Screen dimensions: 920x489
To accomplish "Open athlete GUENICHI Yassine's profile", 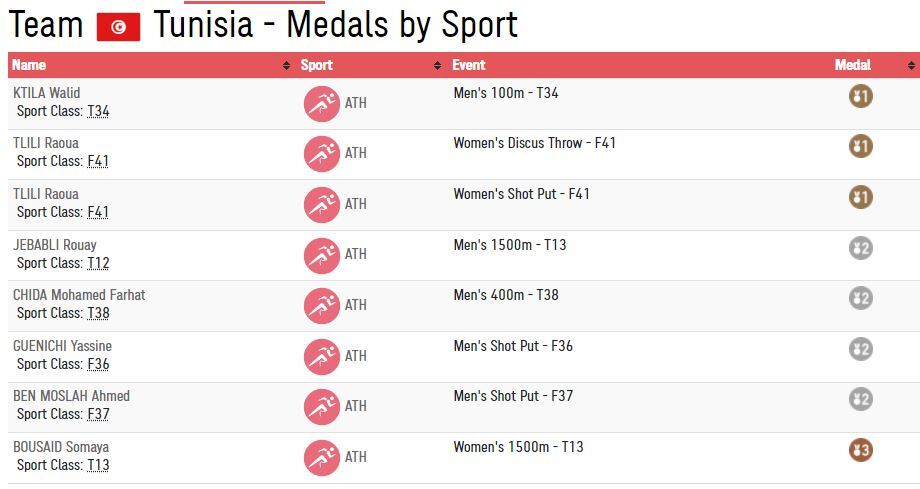I will pyautogui.click(x=62, y=346).
